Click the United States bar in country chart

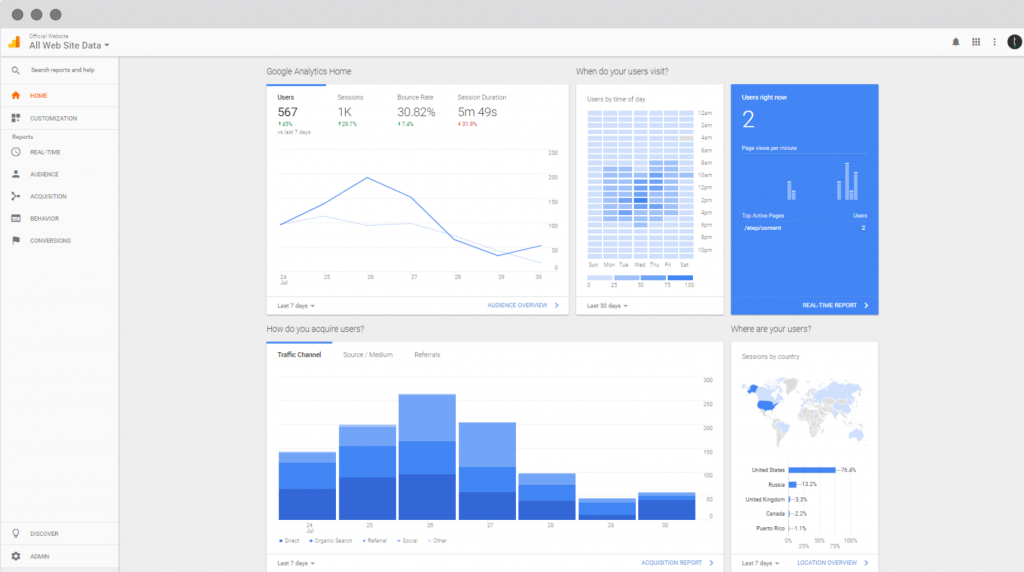pyautogui.click(x=812, y=470)
